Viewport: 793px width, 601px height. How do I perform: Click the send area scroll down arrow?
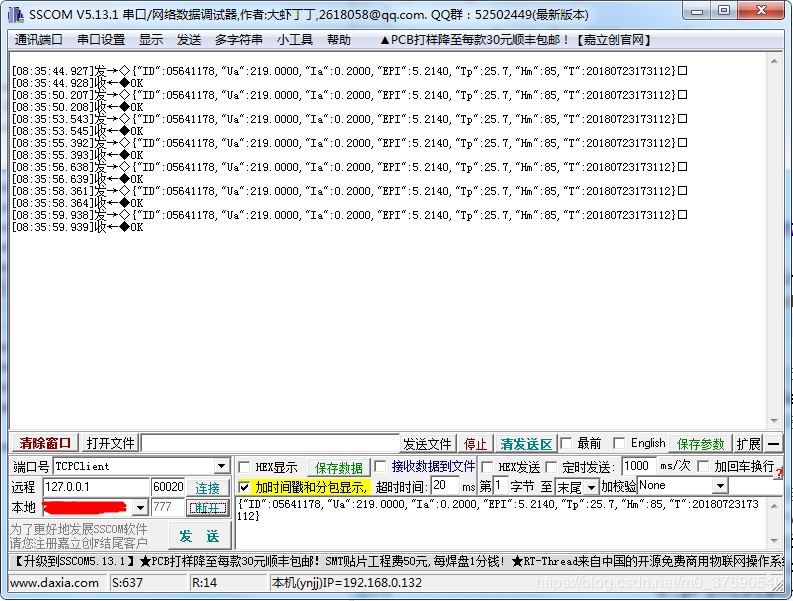click(x=774, y=541)
